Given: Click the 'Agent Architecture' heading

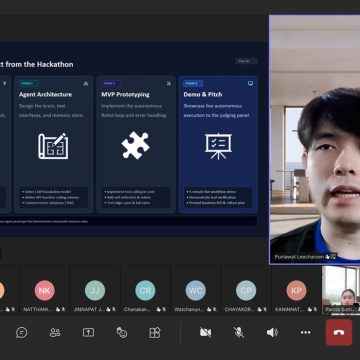Looking at the screenshot, I should point(45,95).
